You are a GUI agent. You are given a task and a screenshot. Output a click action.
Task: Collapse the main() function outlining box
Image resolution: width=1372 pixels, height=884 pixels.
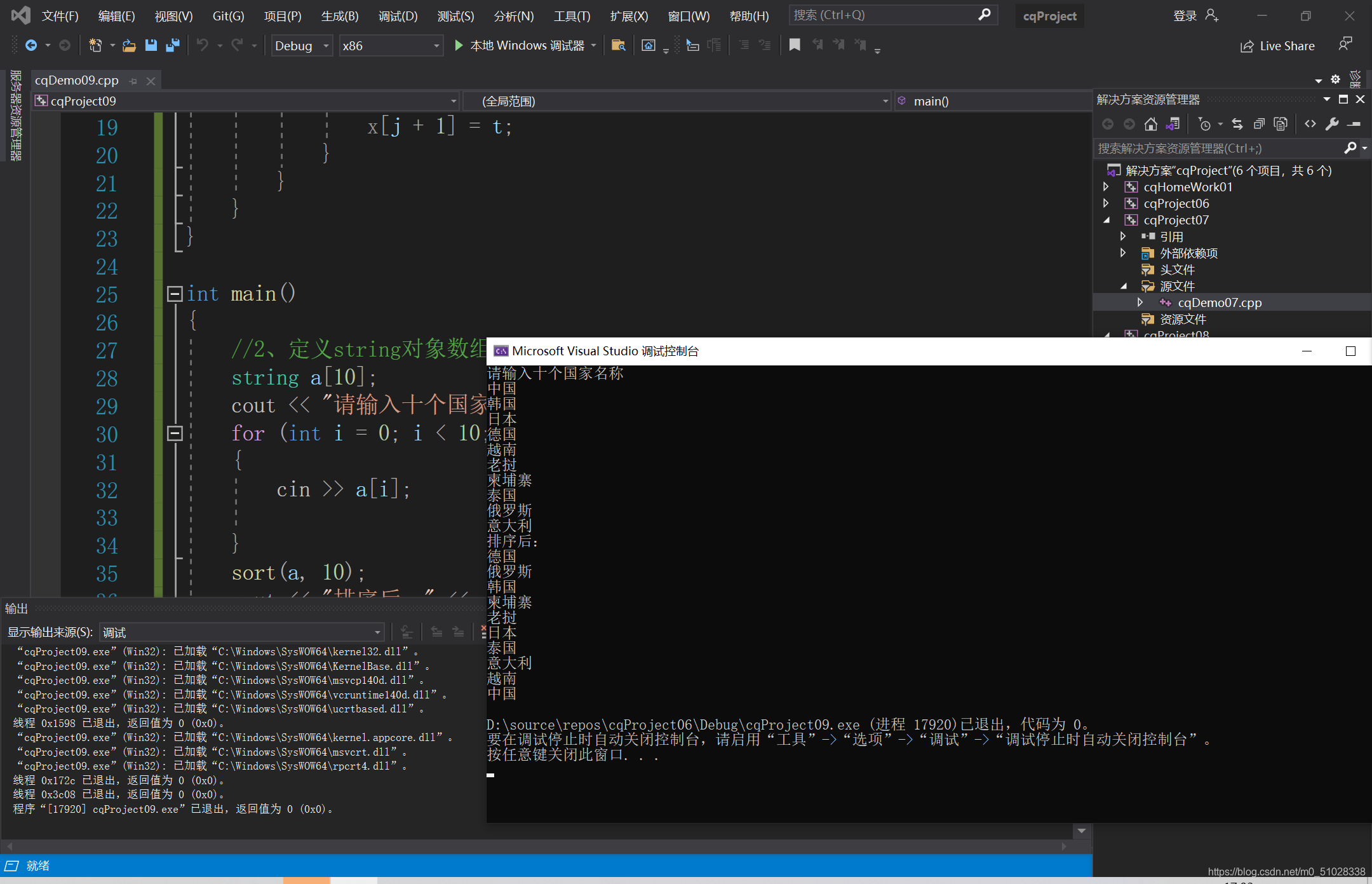[x=175, y=294]
